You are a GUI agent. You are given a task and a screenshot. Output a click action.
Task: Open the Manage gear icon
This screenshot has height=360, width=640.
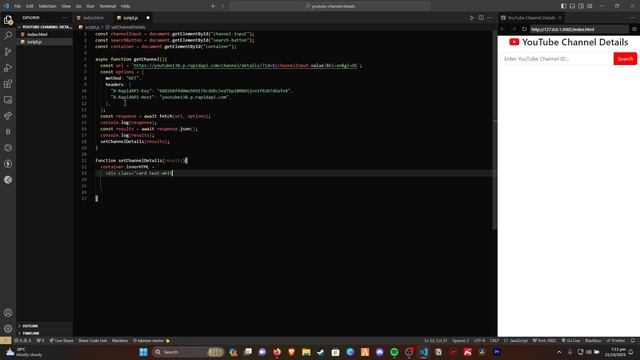pos(8,328)
